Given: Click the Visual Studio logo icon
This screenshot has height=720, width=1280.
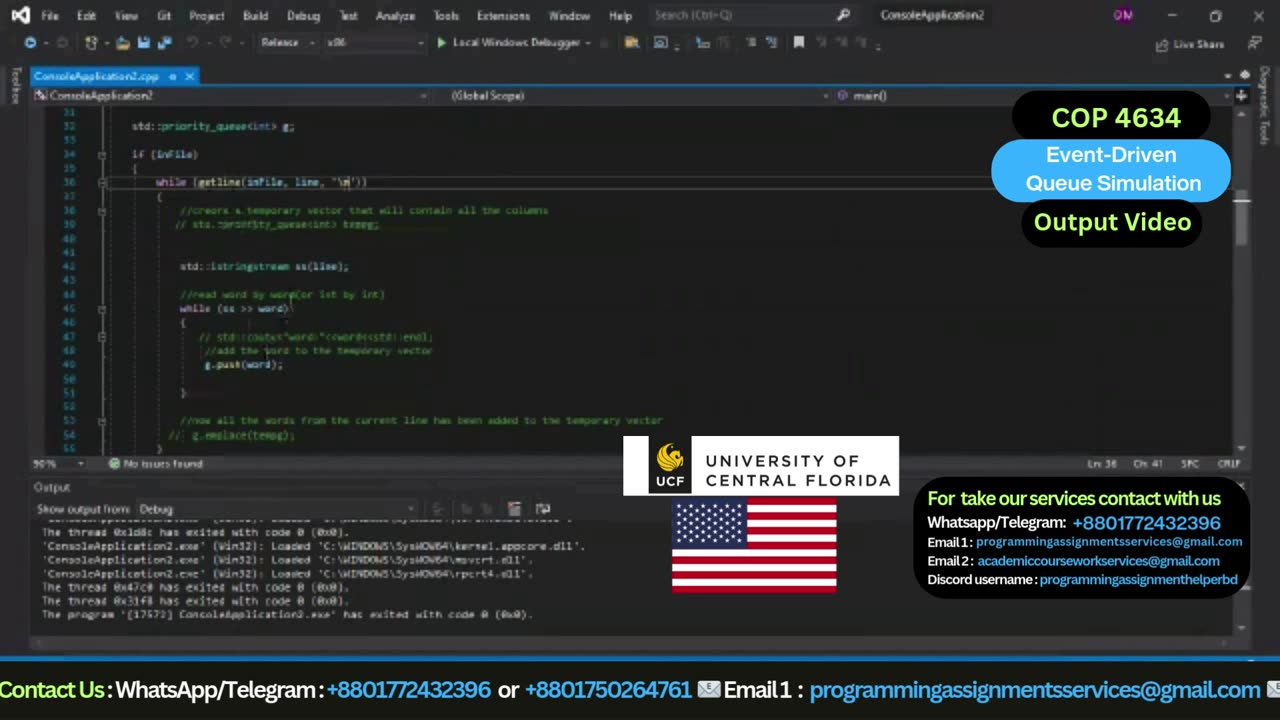Looking at the screenshot, I should click(x=20, y=15).
